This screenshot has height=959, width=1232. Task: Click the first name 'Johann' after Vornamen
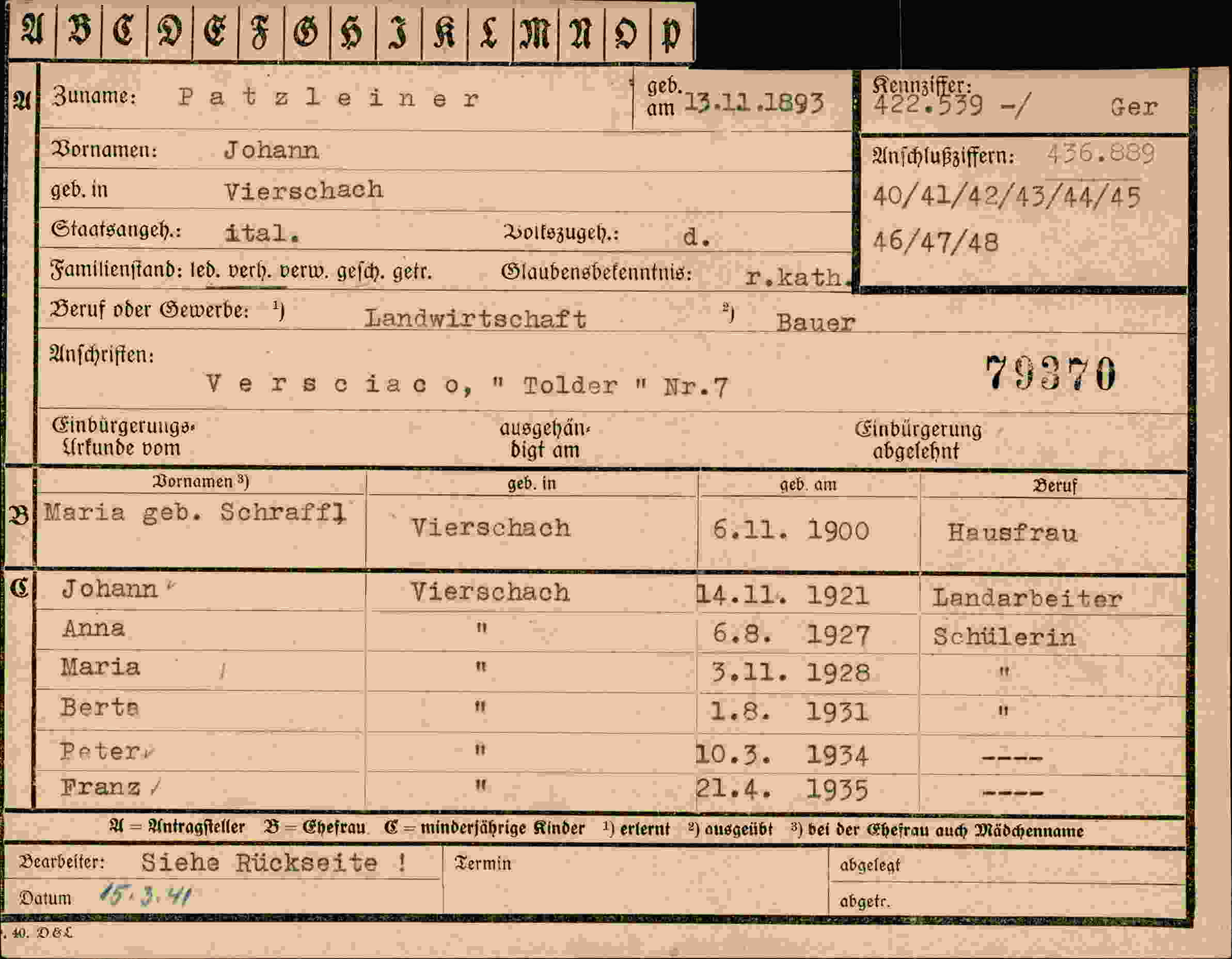[271, 150]
